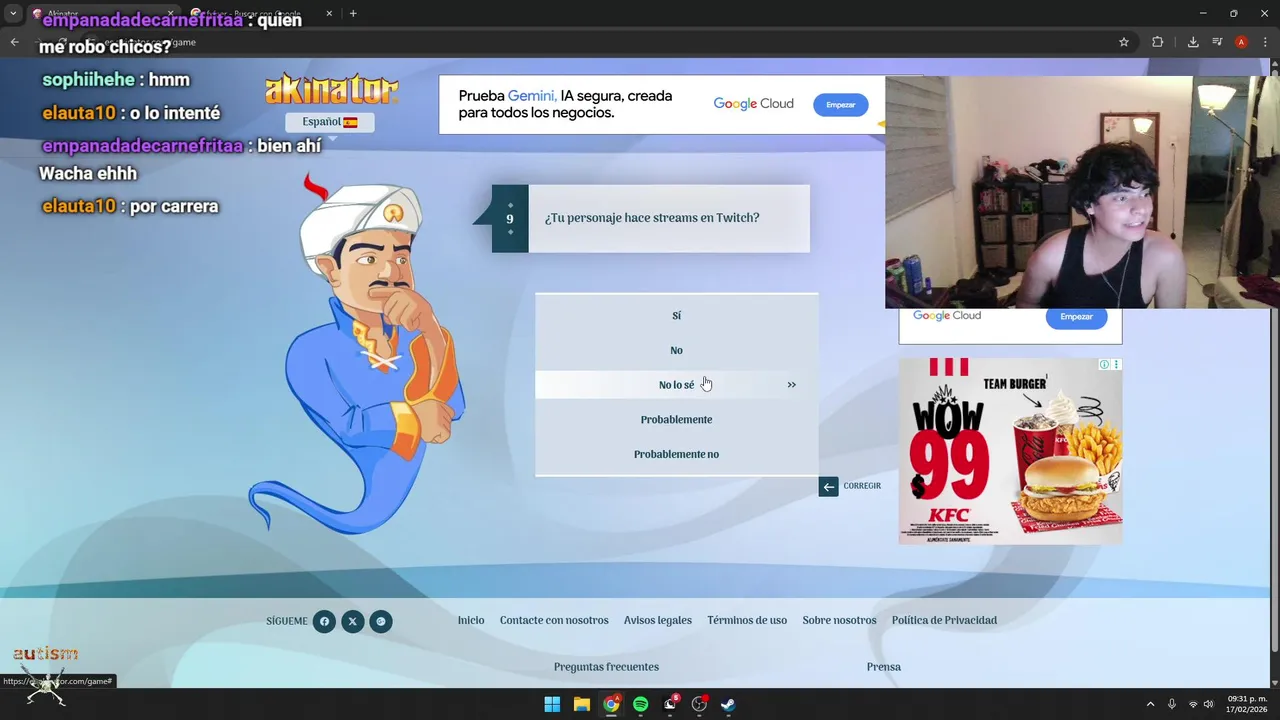
Task: Open 'Preguntas frecuentes' link
Action: click(x=606, y=667)
